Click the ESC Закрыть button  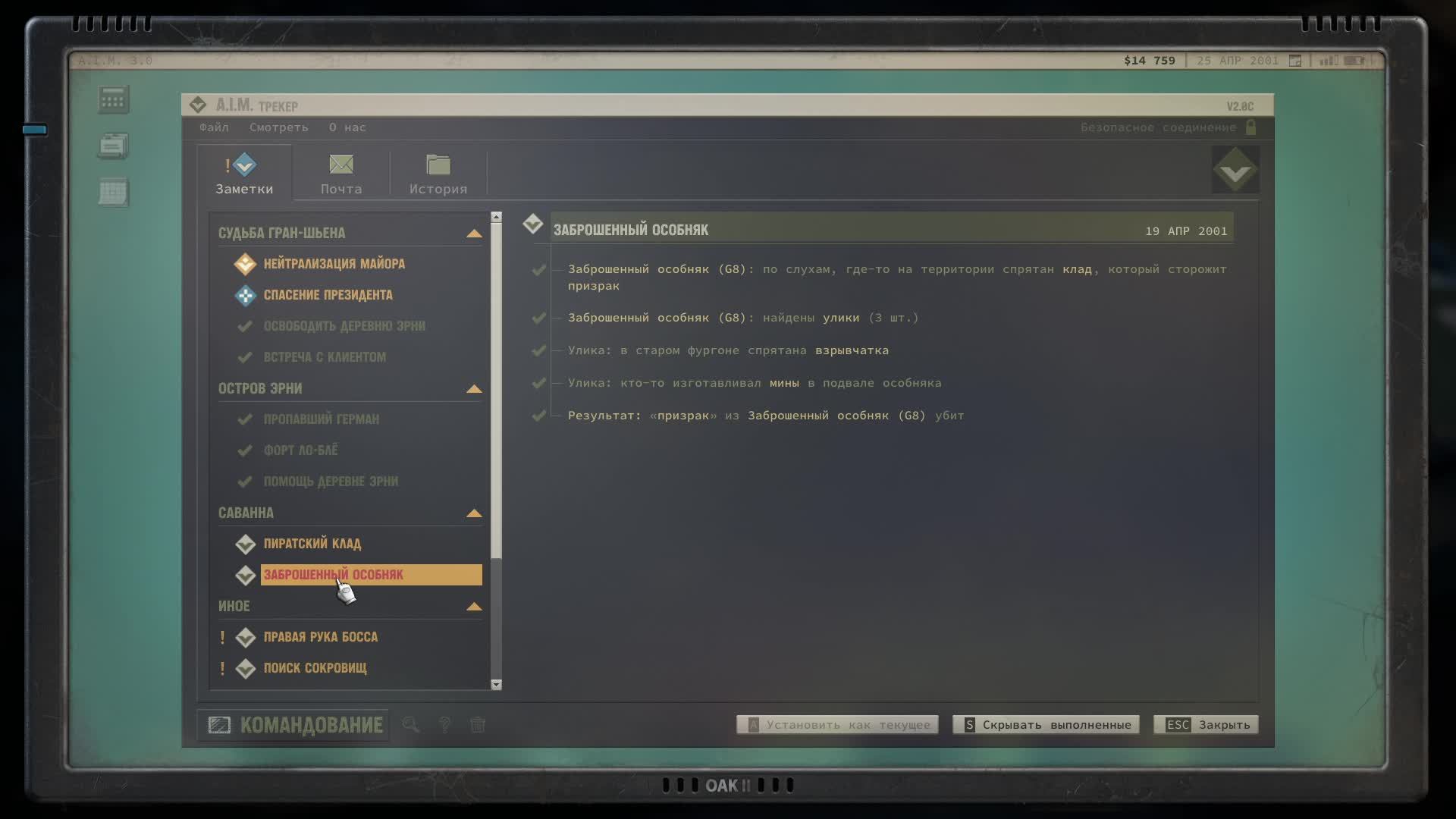(x=1207, y=725)
